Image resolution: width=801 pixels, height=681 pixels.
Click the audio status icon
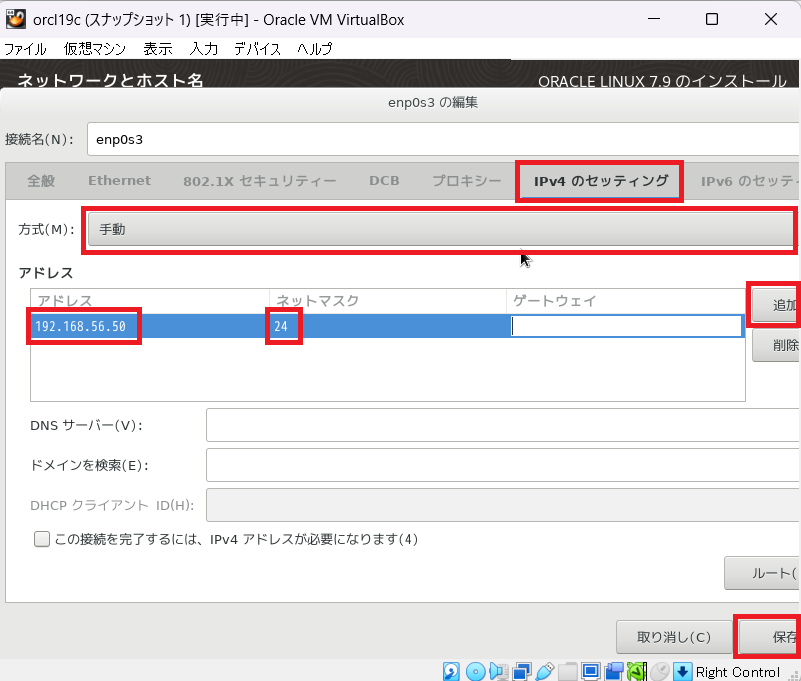click(x=499, y=671)
